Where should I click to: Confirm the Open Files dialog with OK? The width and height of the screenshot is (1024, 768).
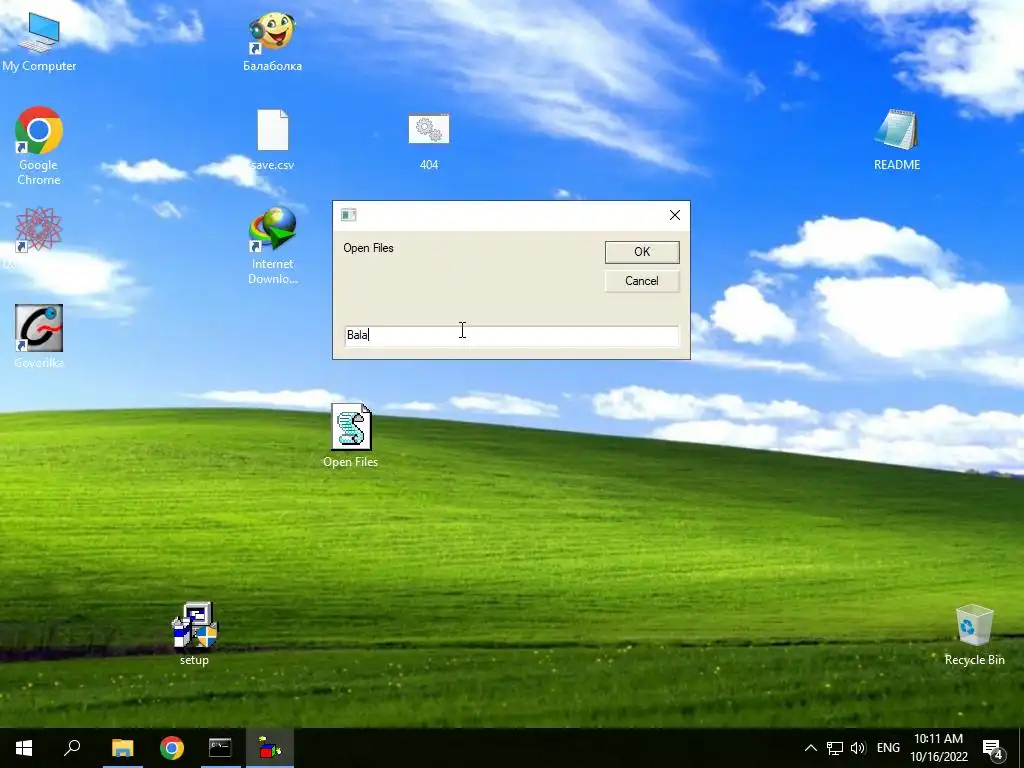(642, 252)
